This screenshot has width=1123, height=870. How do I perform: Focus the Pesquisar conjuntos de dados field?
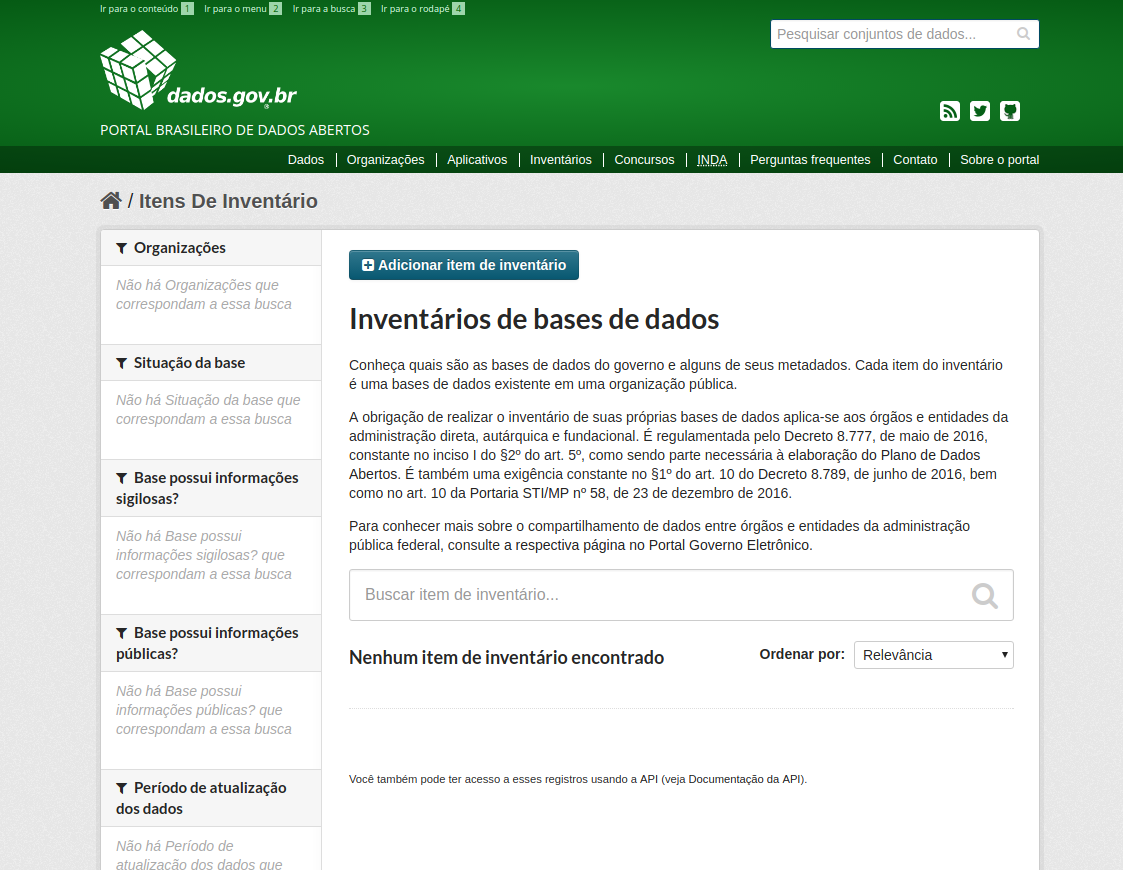(905, 34)
